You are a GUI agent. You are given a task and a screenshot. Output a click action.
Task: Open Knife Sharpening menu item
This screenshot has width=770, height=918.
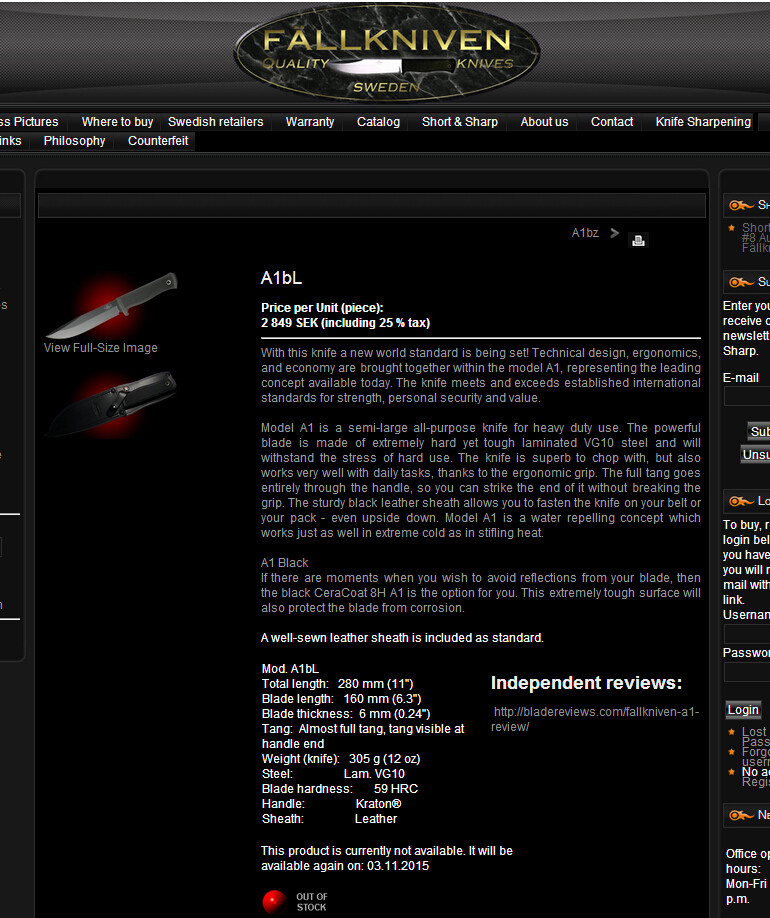(703, 122)
